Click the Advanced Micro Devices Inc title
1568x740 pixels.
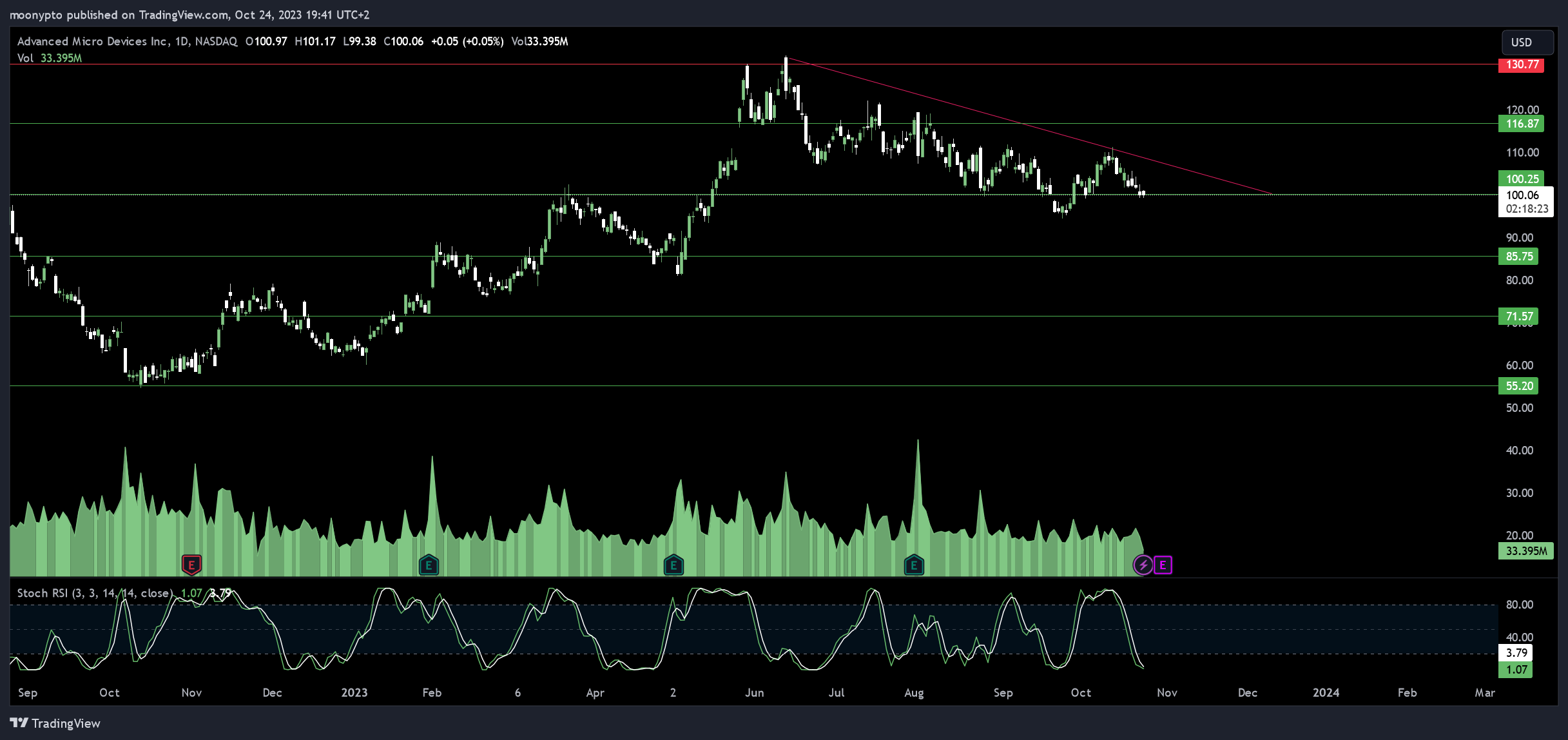pyautogui.click(x=93, y=41)
